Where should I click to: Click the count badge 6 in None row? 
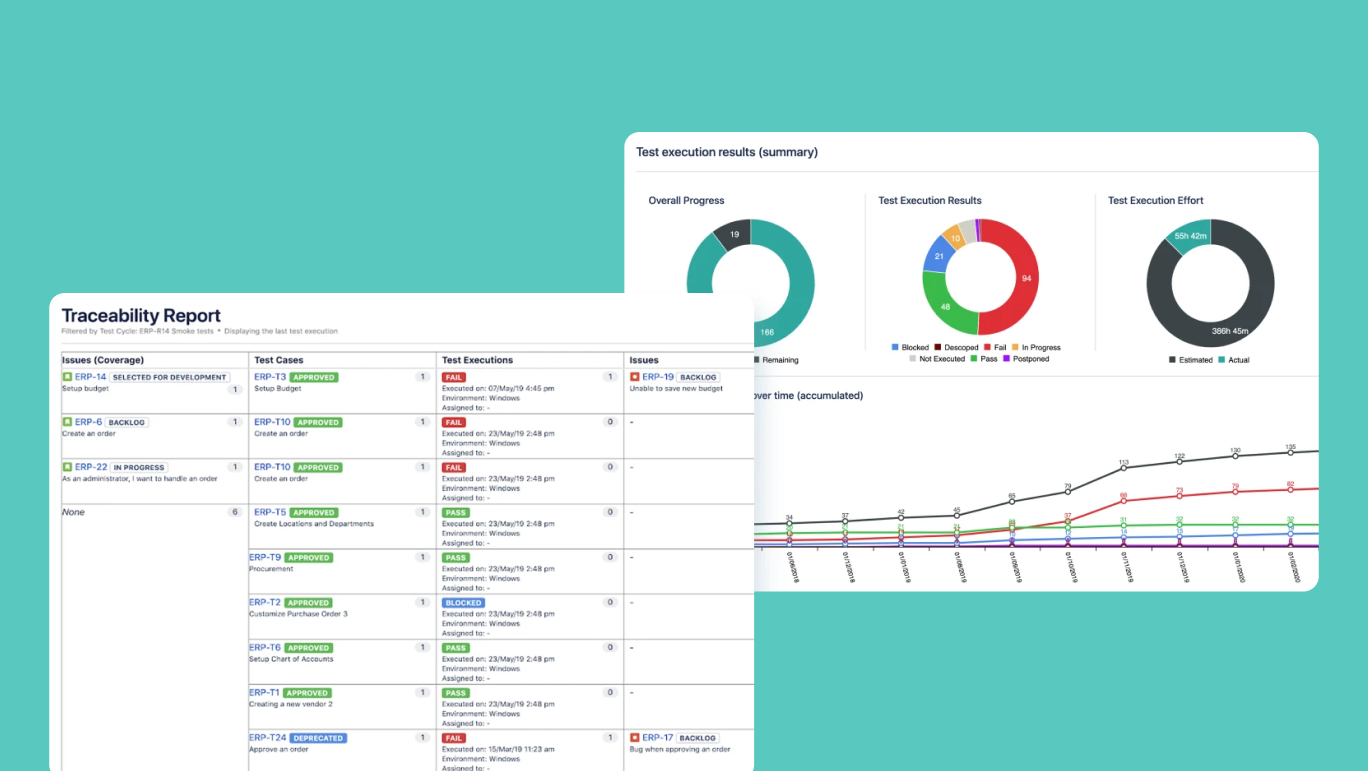pos(235,512)
